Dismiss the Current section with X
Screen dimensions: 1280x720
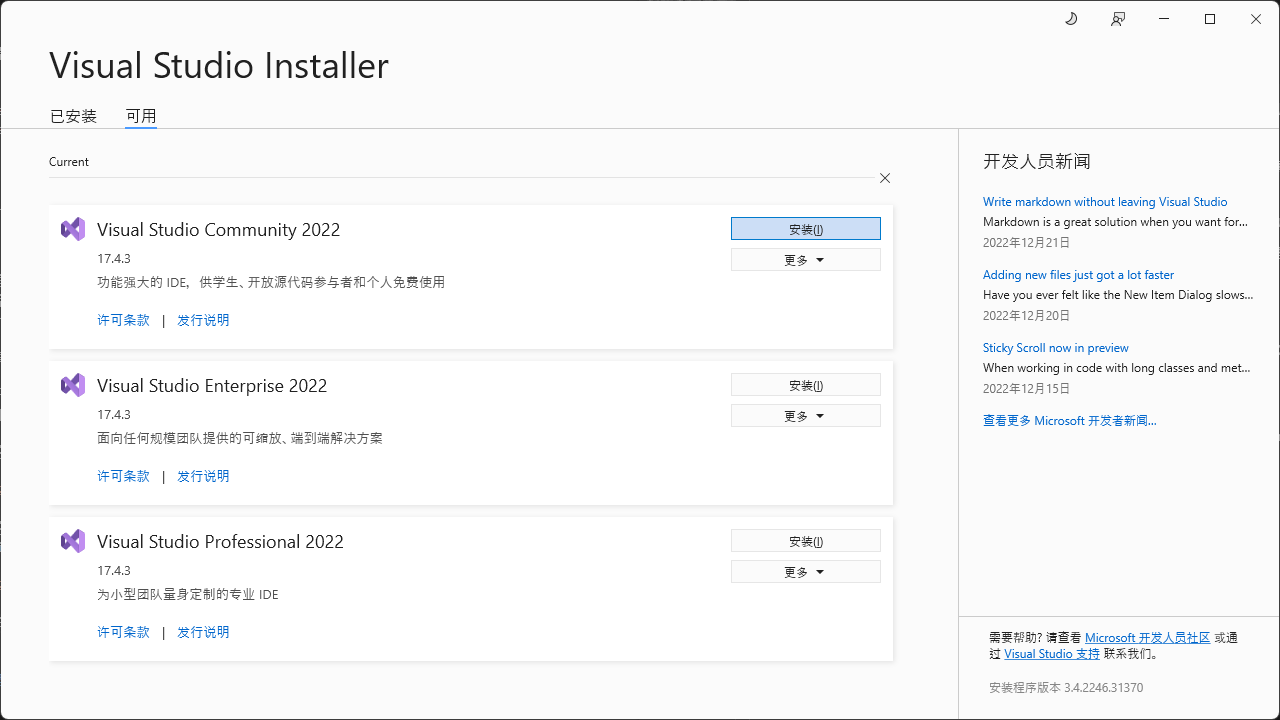pos(885,178)
